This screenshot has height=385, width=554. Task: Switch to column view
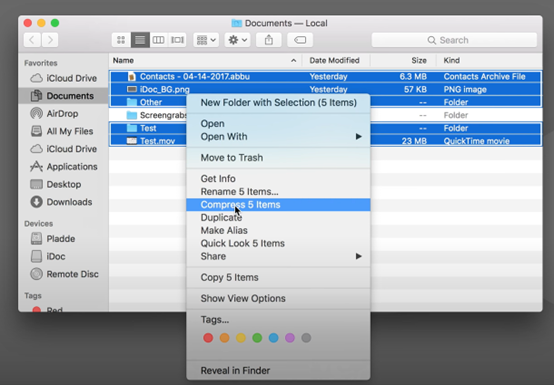158,40
